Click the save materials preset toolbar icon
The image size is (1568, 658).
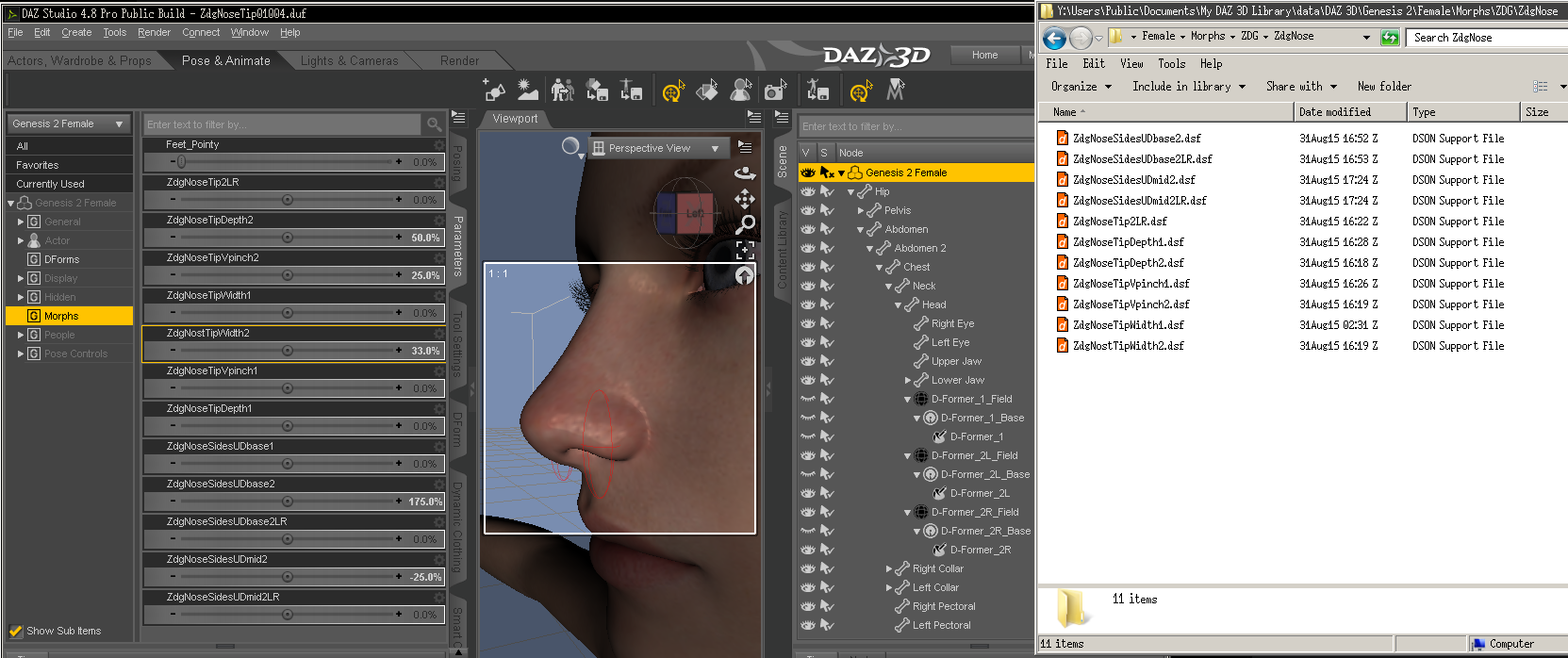pos(597,90)
